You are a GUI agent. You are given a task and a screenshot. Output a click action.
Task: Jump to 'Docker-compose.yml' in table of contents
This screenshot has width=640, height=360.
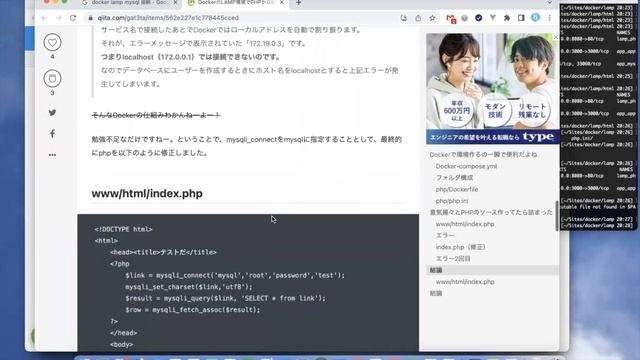pos(466,166)
